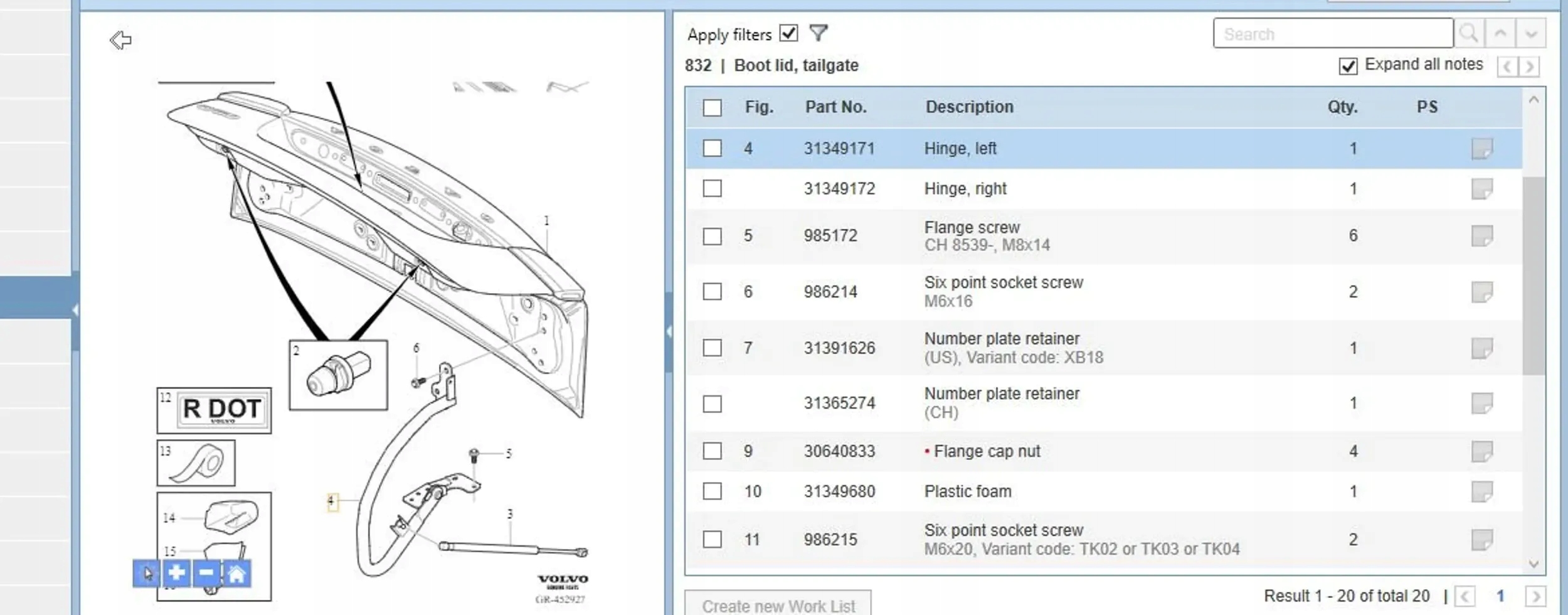Select part number 31349171
1568x615 pixels.
pos(839,149)
